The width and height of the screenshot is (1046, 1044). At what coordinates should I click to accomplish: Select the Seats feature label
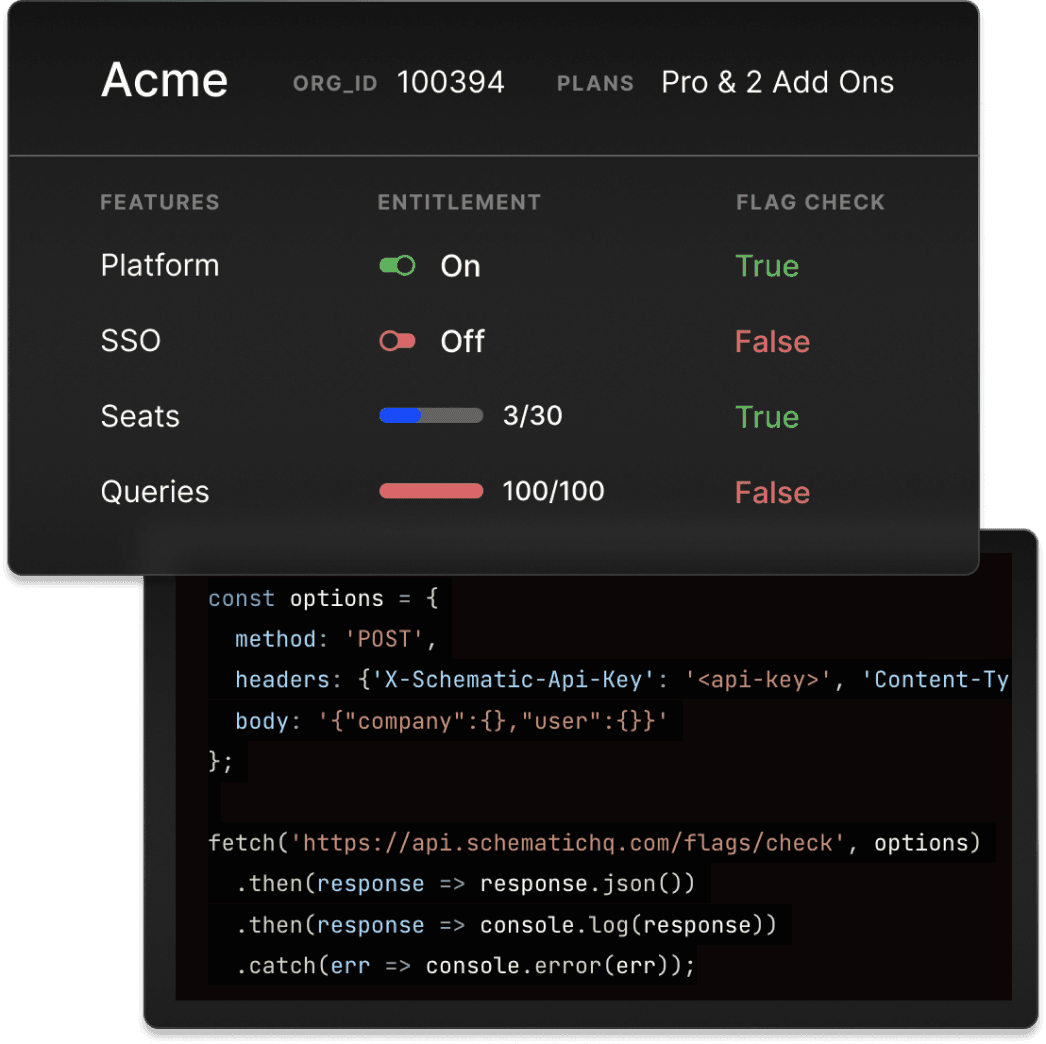(140, 416)
